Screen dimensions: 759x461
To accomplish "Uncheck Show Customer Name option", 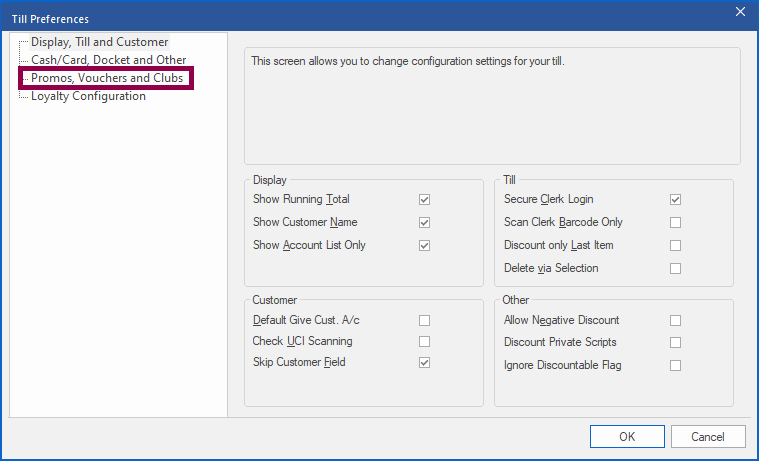I will 425,222.
